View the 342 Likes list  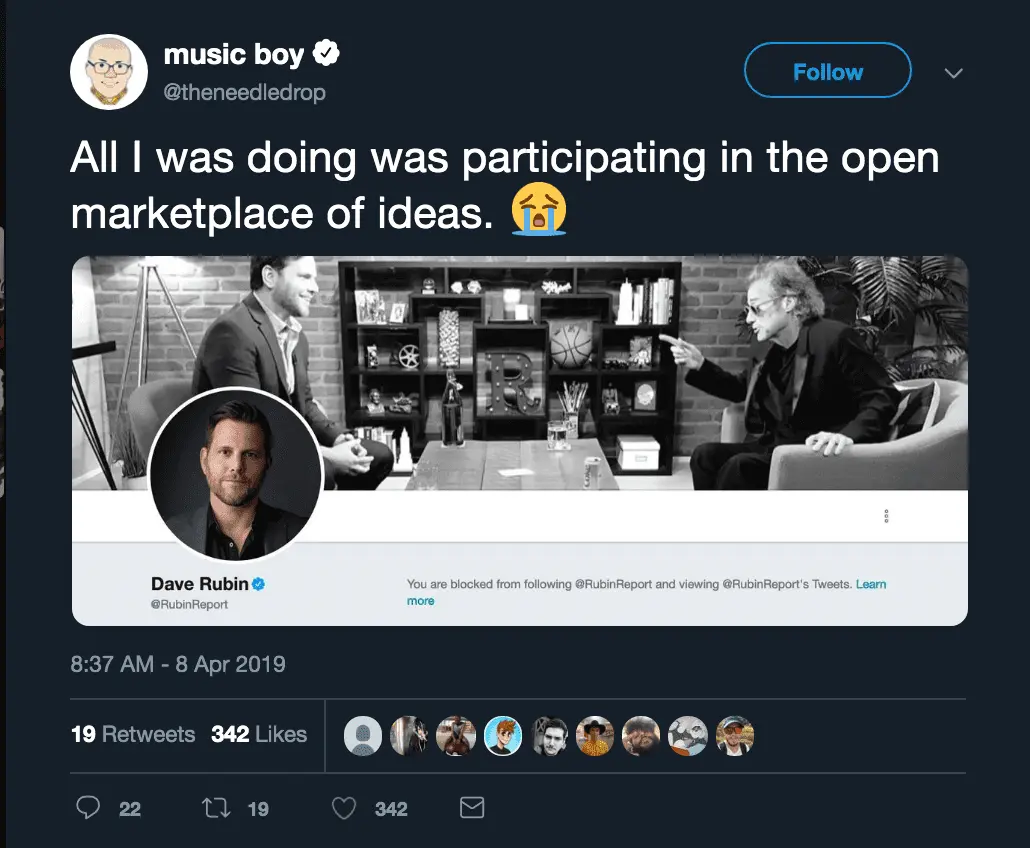259,734
